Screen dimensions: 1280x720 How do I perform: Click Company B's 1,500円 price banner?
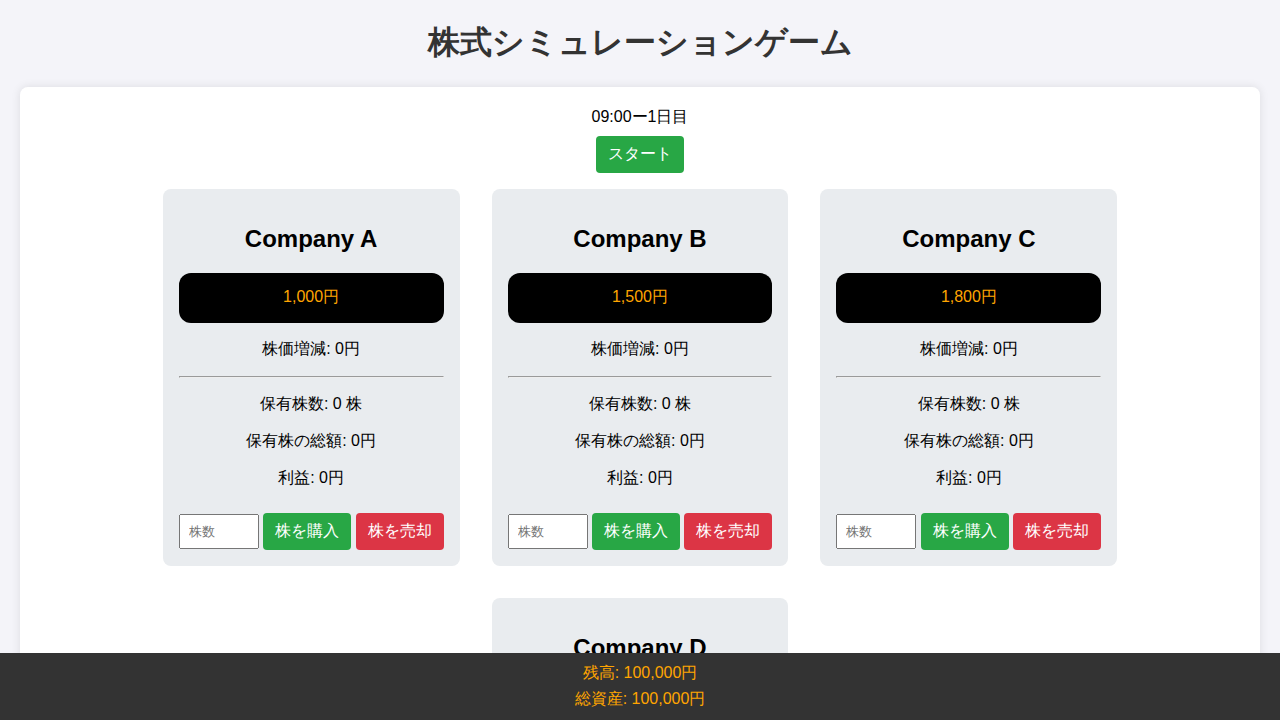640,297
